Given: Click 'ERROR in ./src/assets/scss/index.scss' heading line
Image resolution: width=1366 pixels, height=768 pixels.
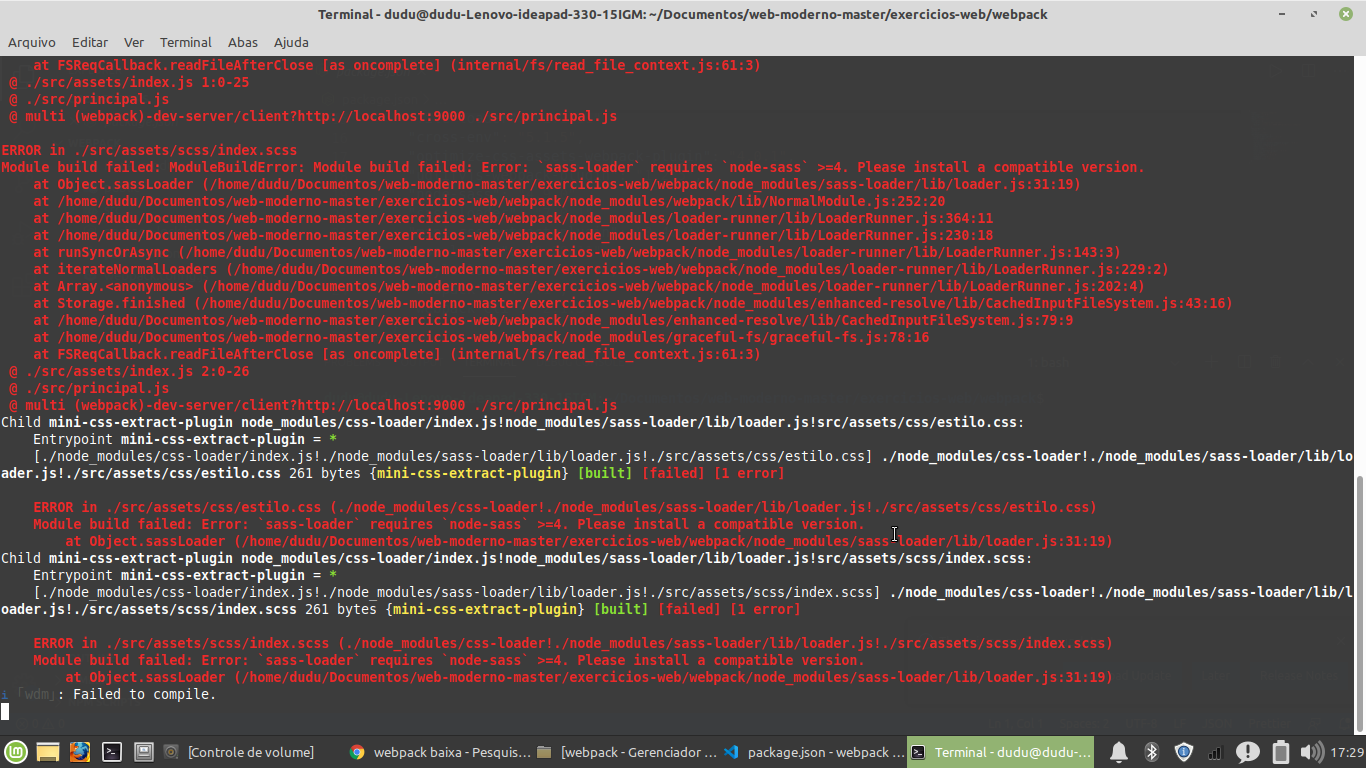Looking at the screenshot, I should pos(149,150).
